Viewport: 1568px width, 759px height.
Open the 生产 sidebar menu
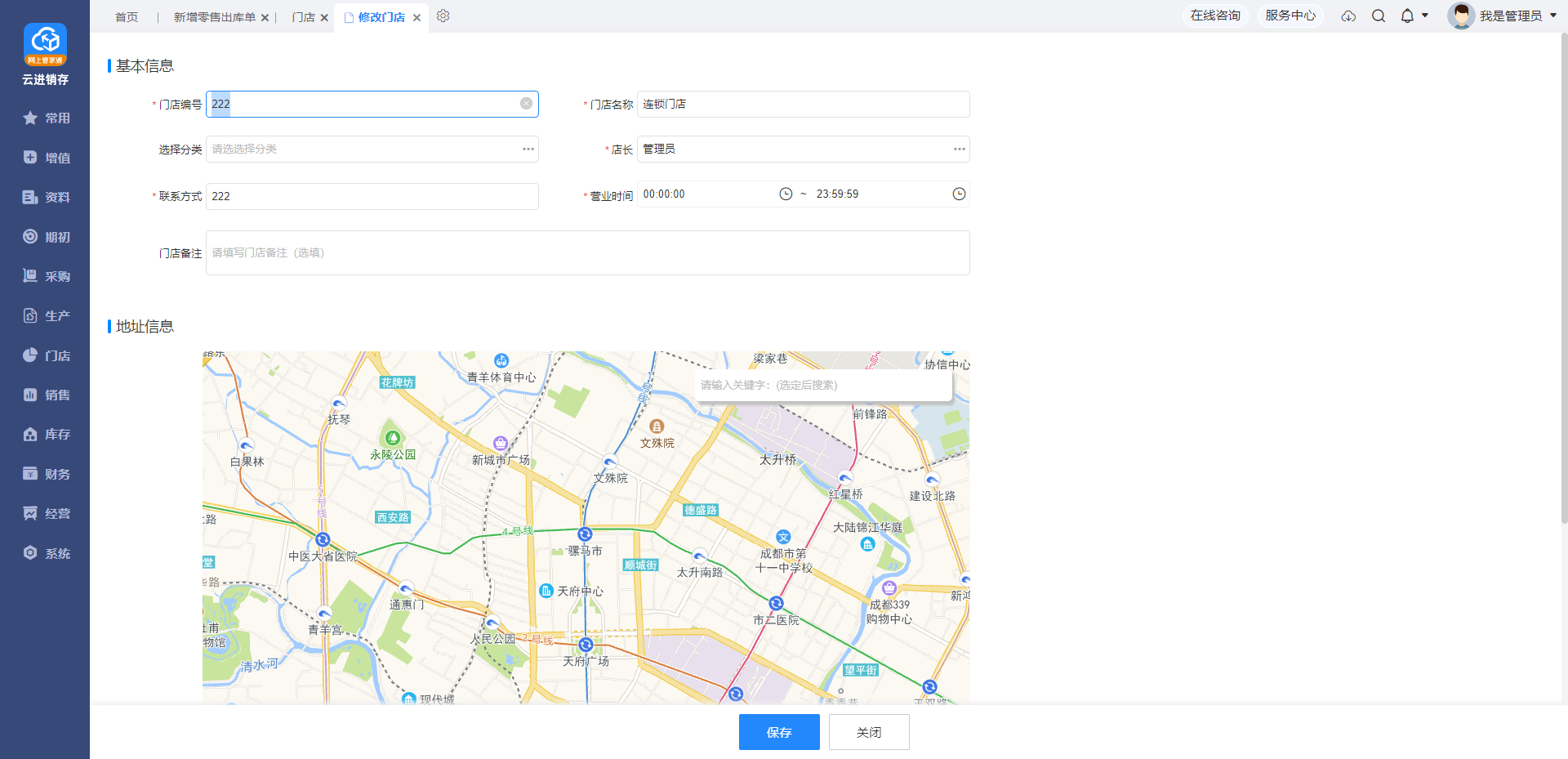click(x=45, y=315)
